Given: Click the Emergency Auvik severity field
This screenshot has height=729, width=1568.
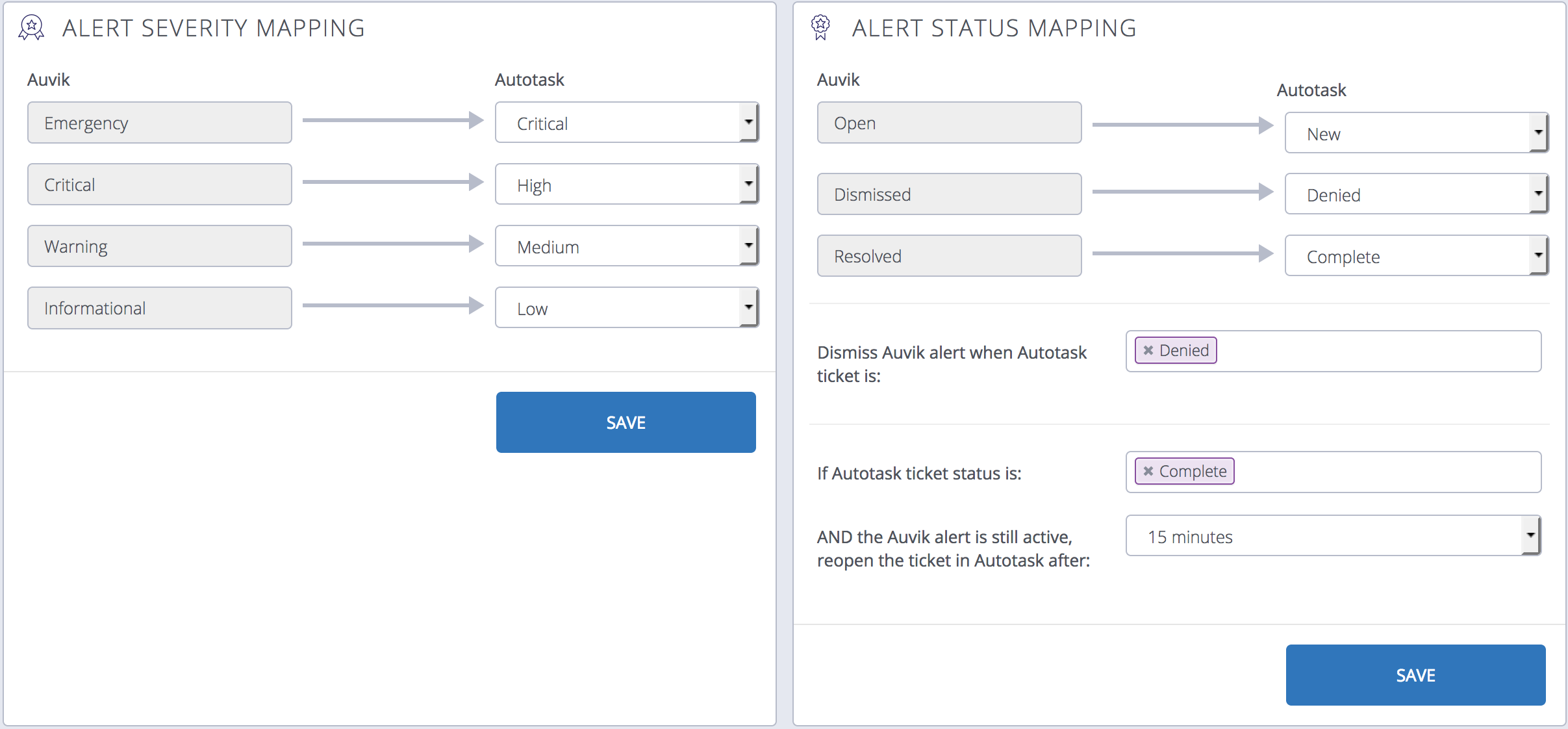Looking at the screenshot, I should coord(160,122).
